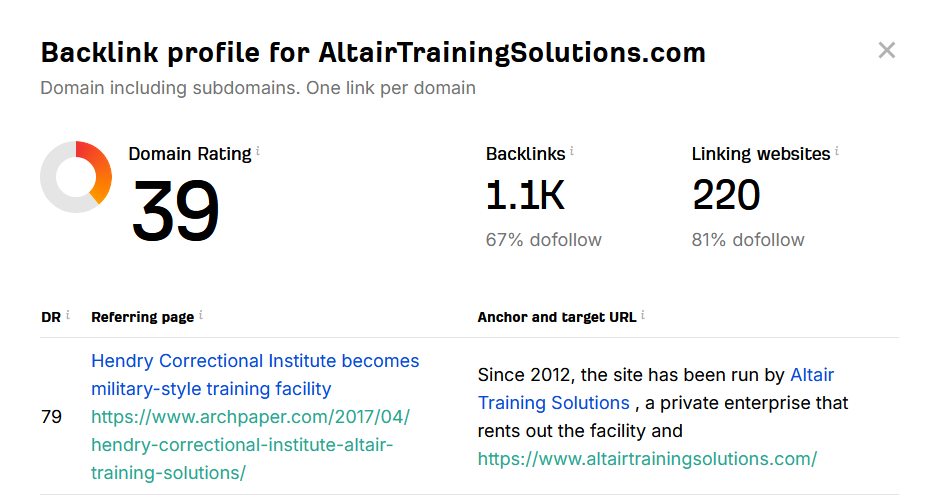Open Referring page column info icon
The width and height of the screenshot is (929, 496).
tap(201, 315)
